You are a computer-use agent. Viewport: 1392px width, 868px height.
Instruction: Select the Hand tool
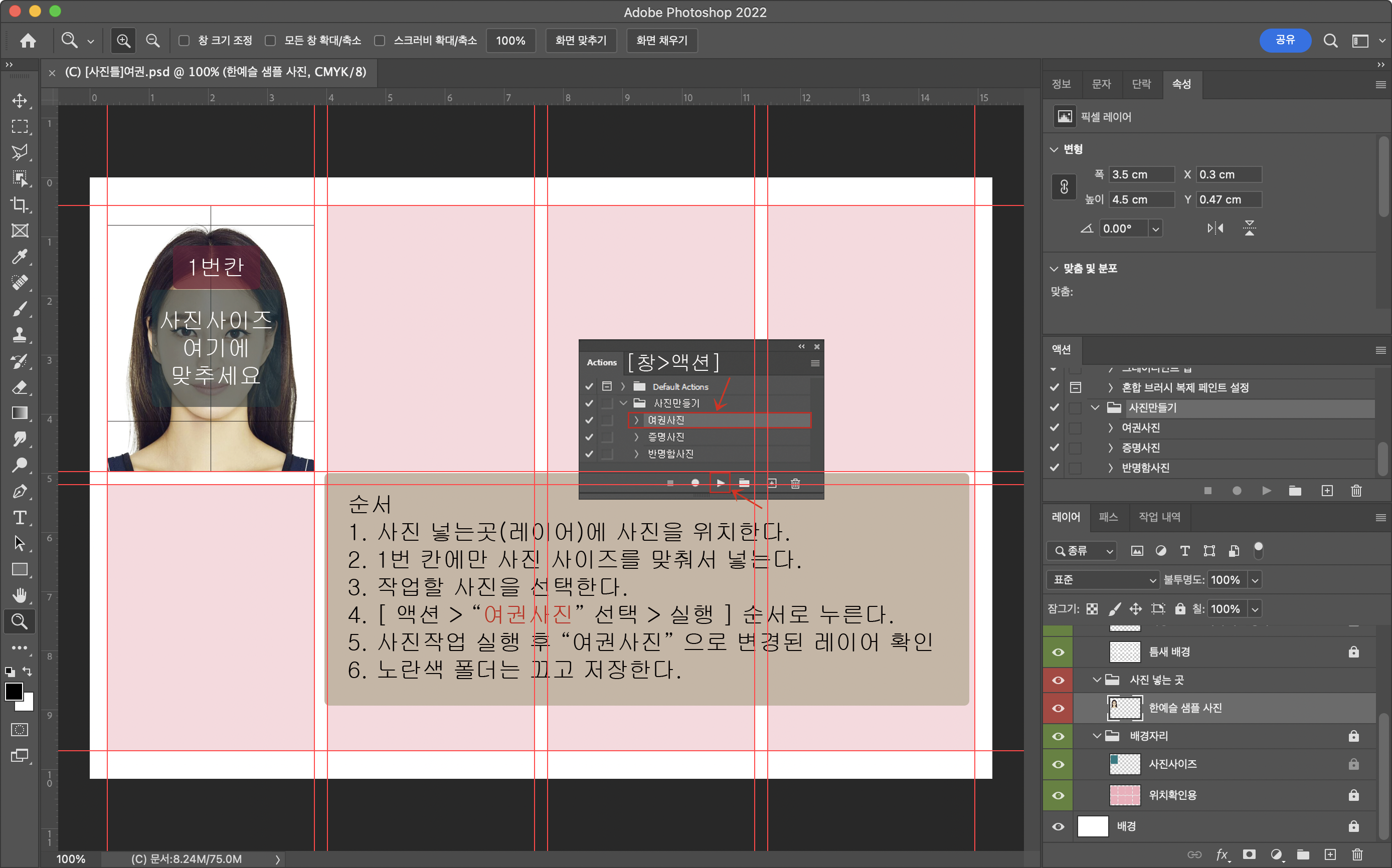coord(20,595)
